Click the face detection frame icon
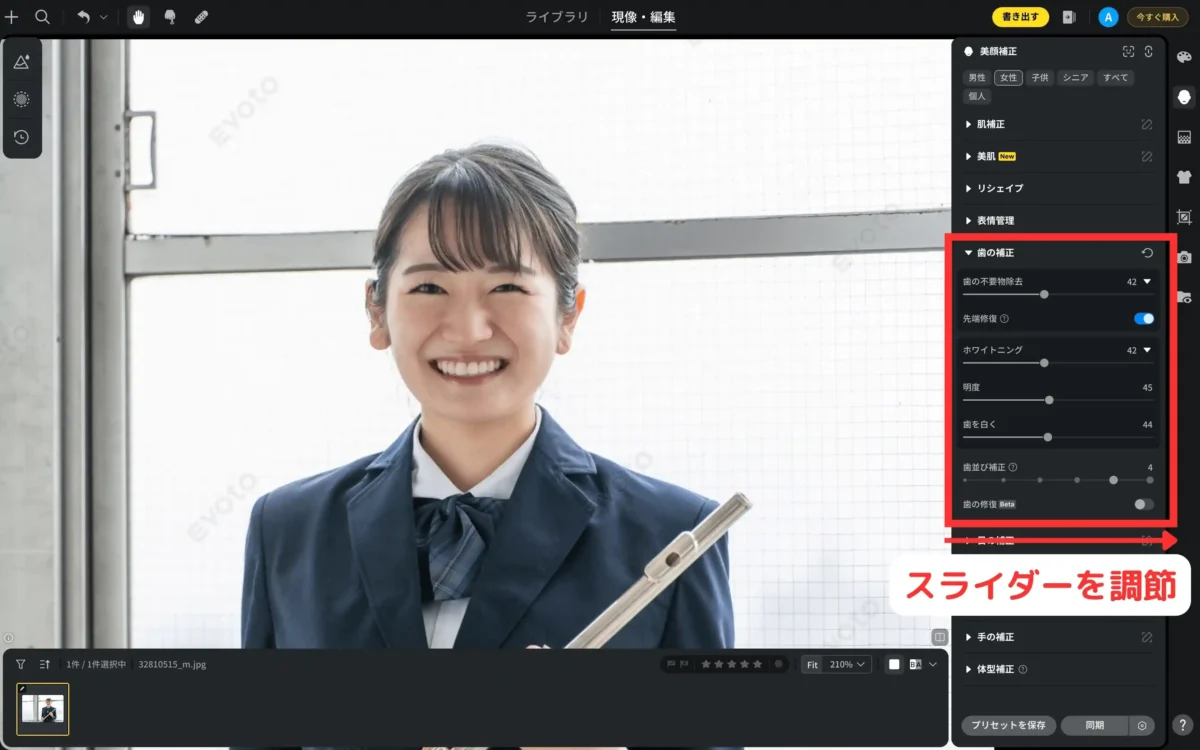Viewport: 1200px width, 750px height. (1128, 52)
